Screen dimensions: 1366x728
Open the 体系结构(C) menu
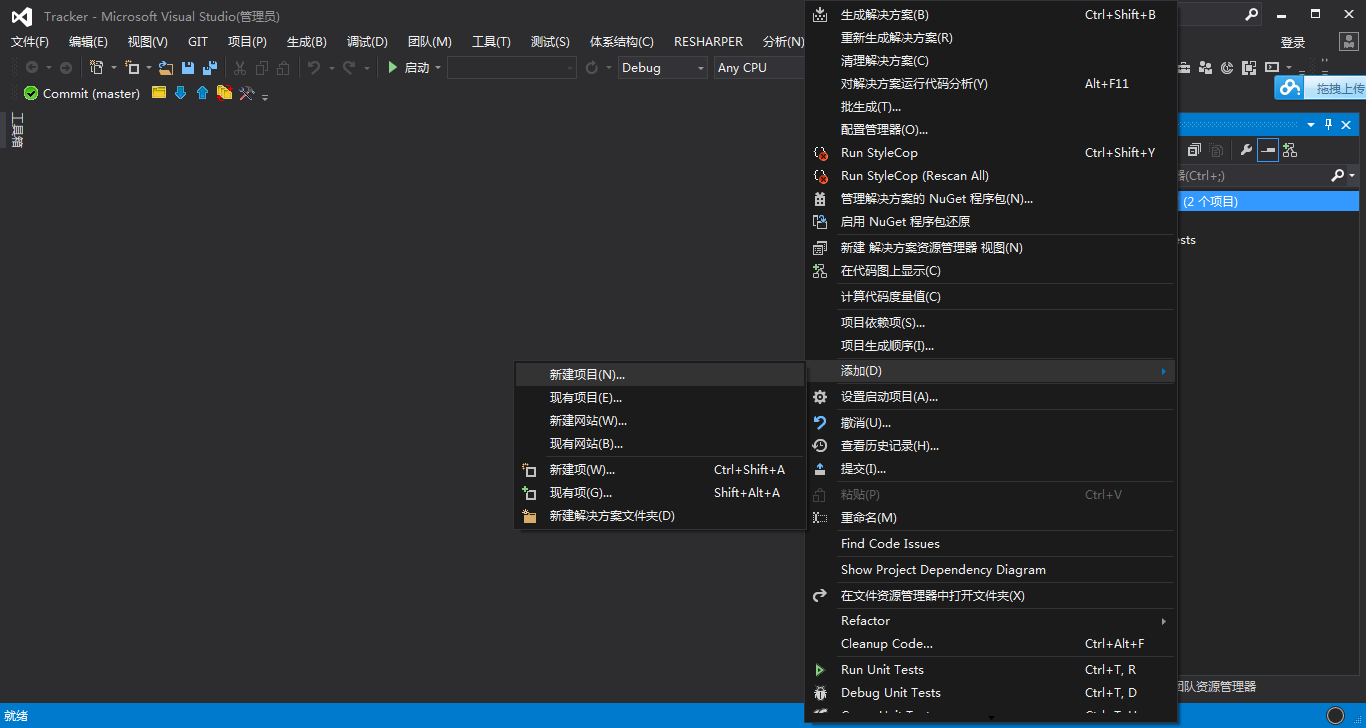click(622, 41)
